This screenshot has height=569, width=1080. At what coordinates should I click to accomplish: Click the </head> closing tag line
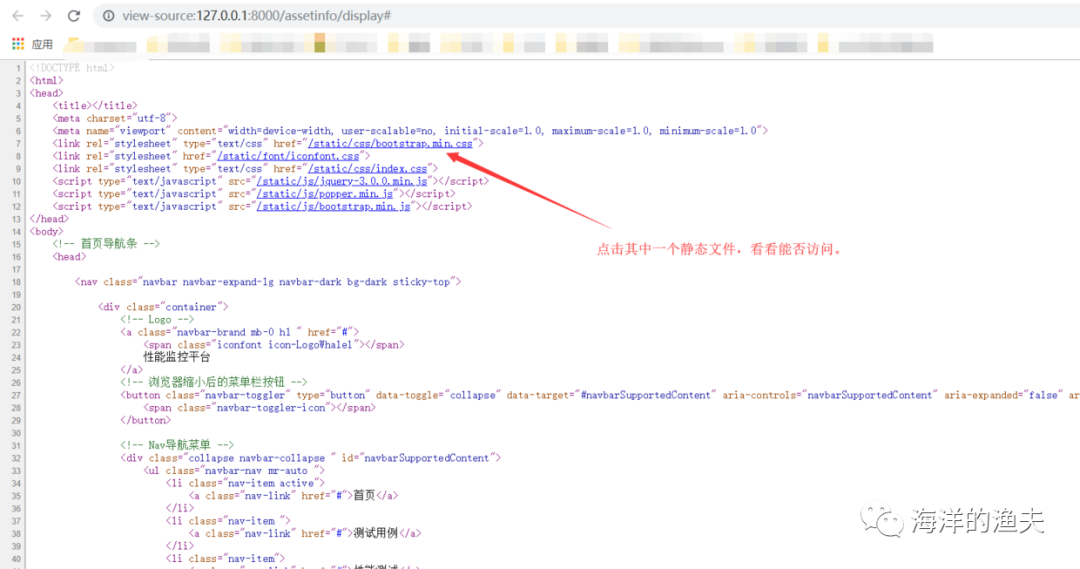tap(49, 219)
